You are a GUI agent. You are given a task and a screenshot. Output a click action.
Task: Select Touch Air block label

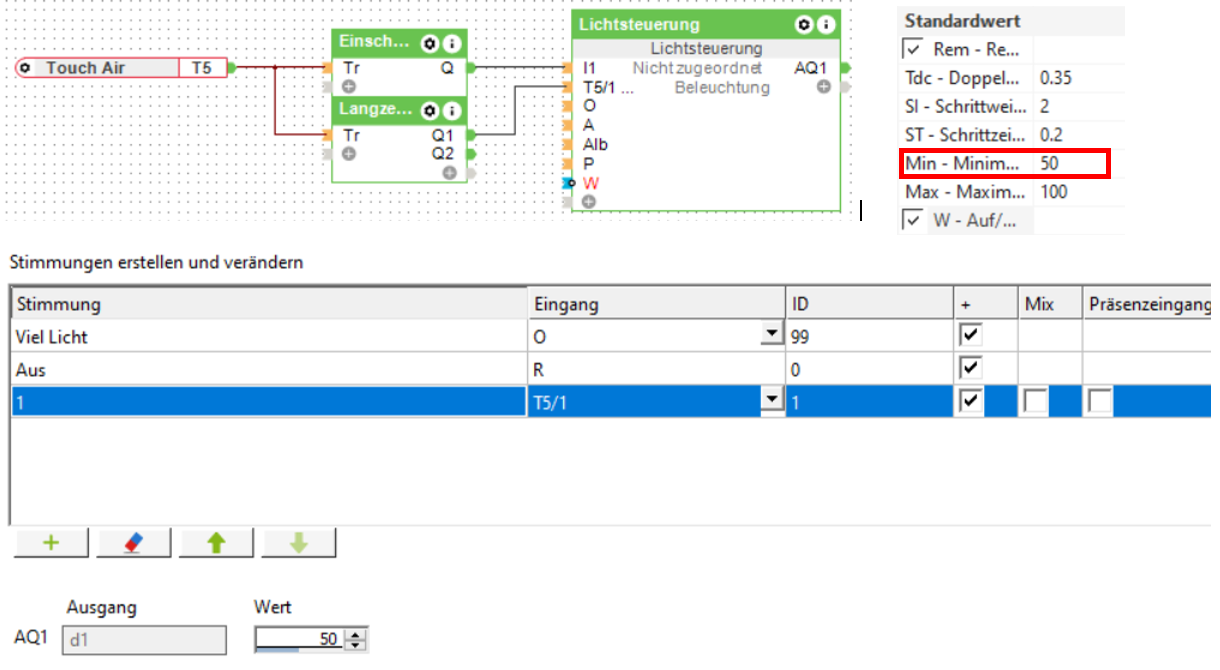pos(86,68)
